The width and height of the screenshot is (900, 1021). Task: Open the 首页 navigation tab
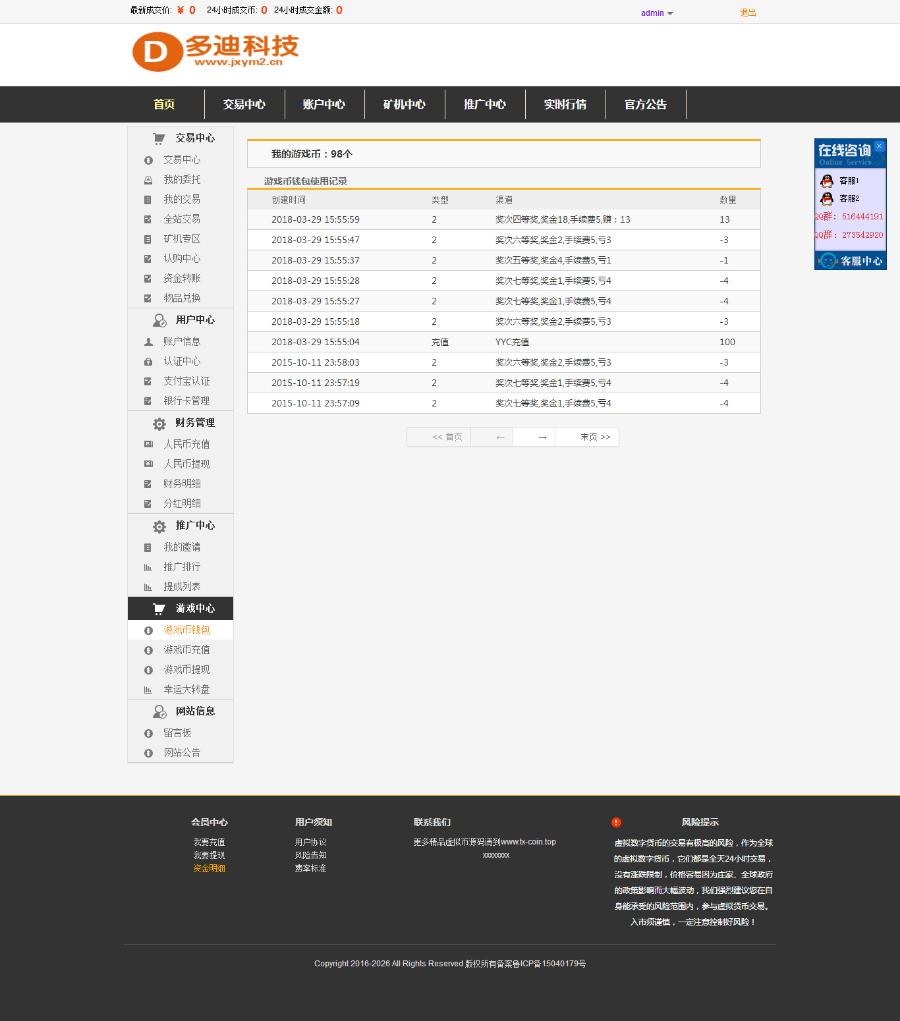pyautogui.click(x=164, y=104)
